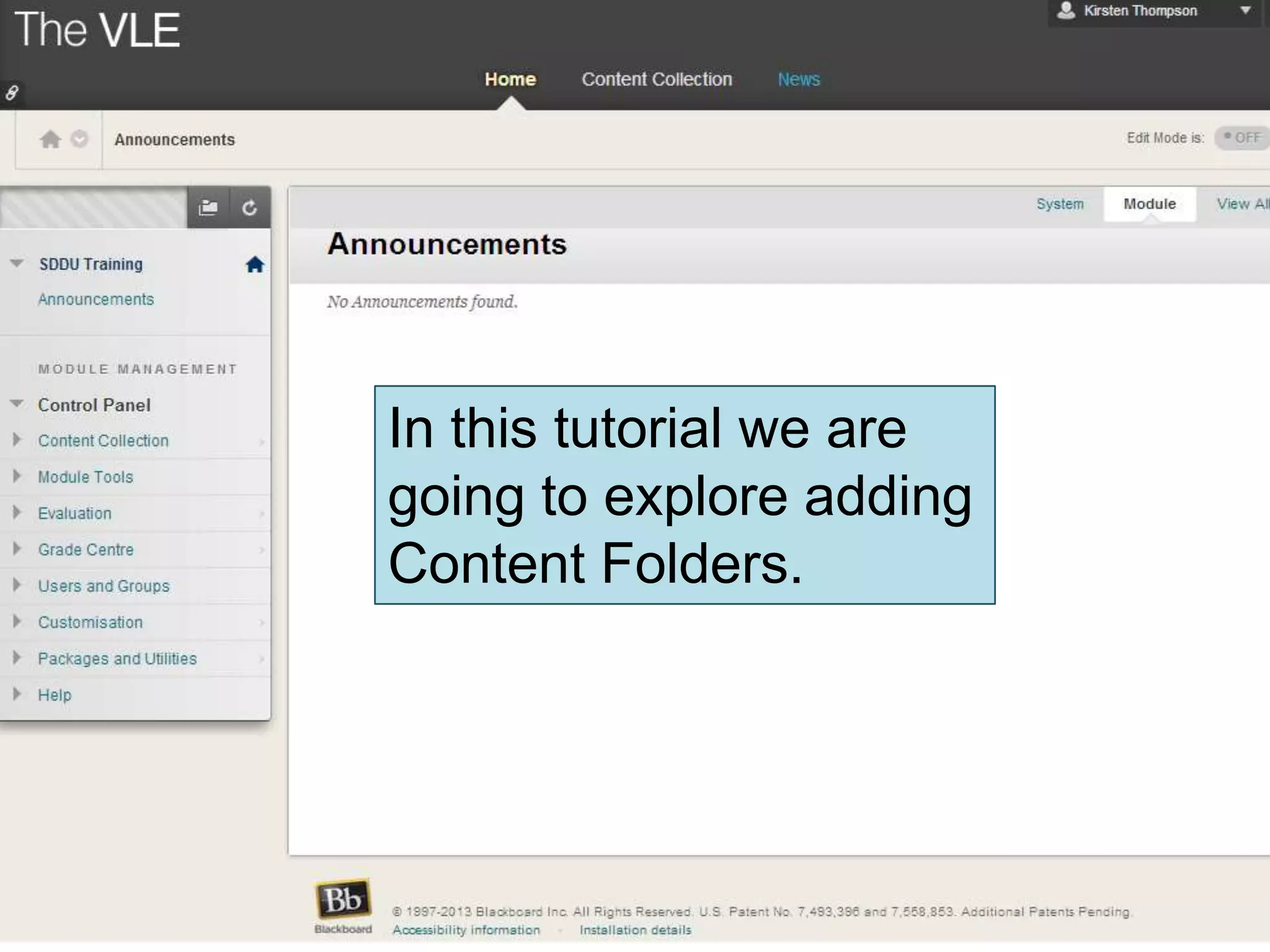The width and height of the screenshot is (1270, 952).
Task: Expand the Grade Centre item arrow
Action: click(17, 549)
